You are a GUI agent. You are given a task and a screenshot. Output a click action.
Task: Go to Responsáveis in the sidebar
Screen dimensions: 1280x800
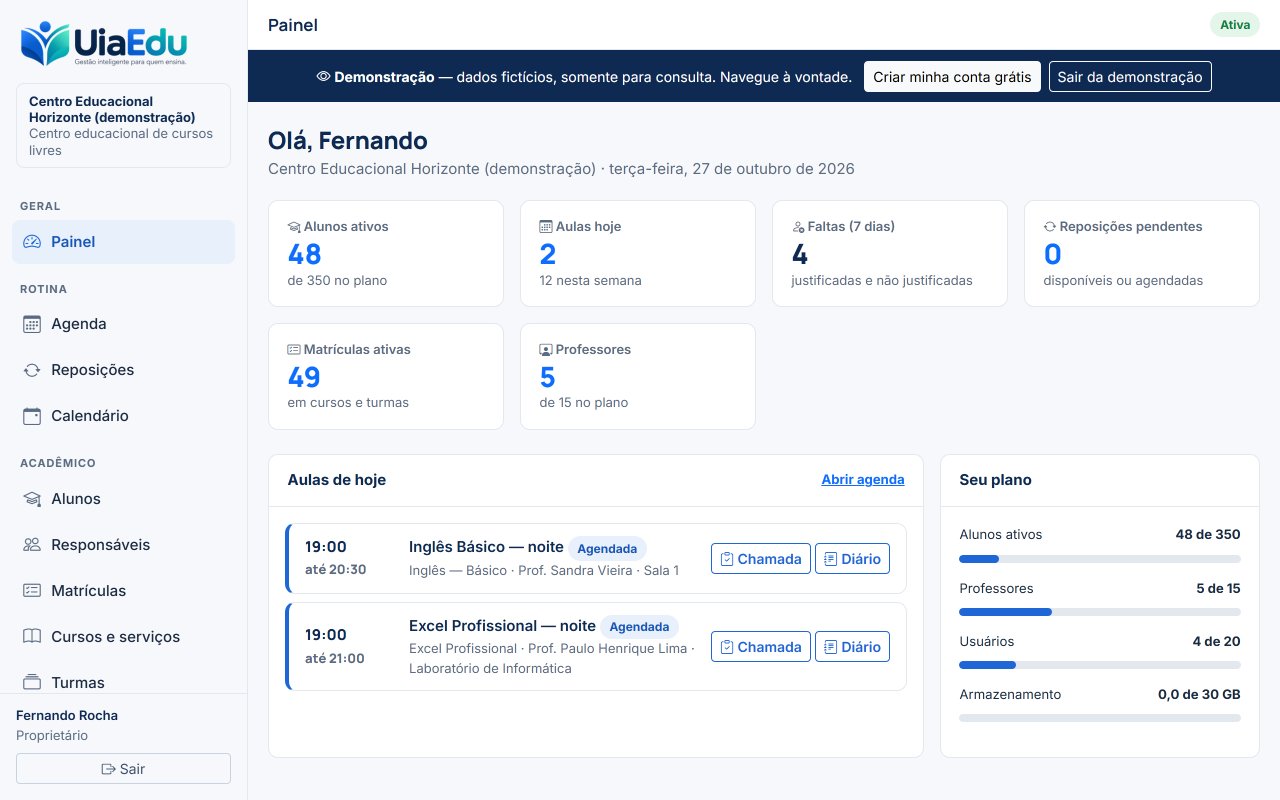124,545
